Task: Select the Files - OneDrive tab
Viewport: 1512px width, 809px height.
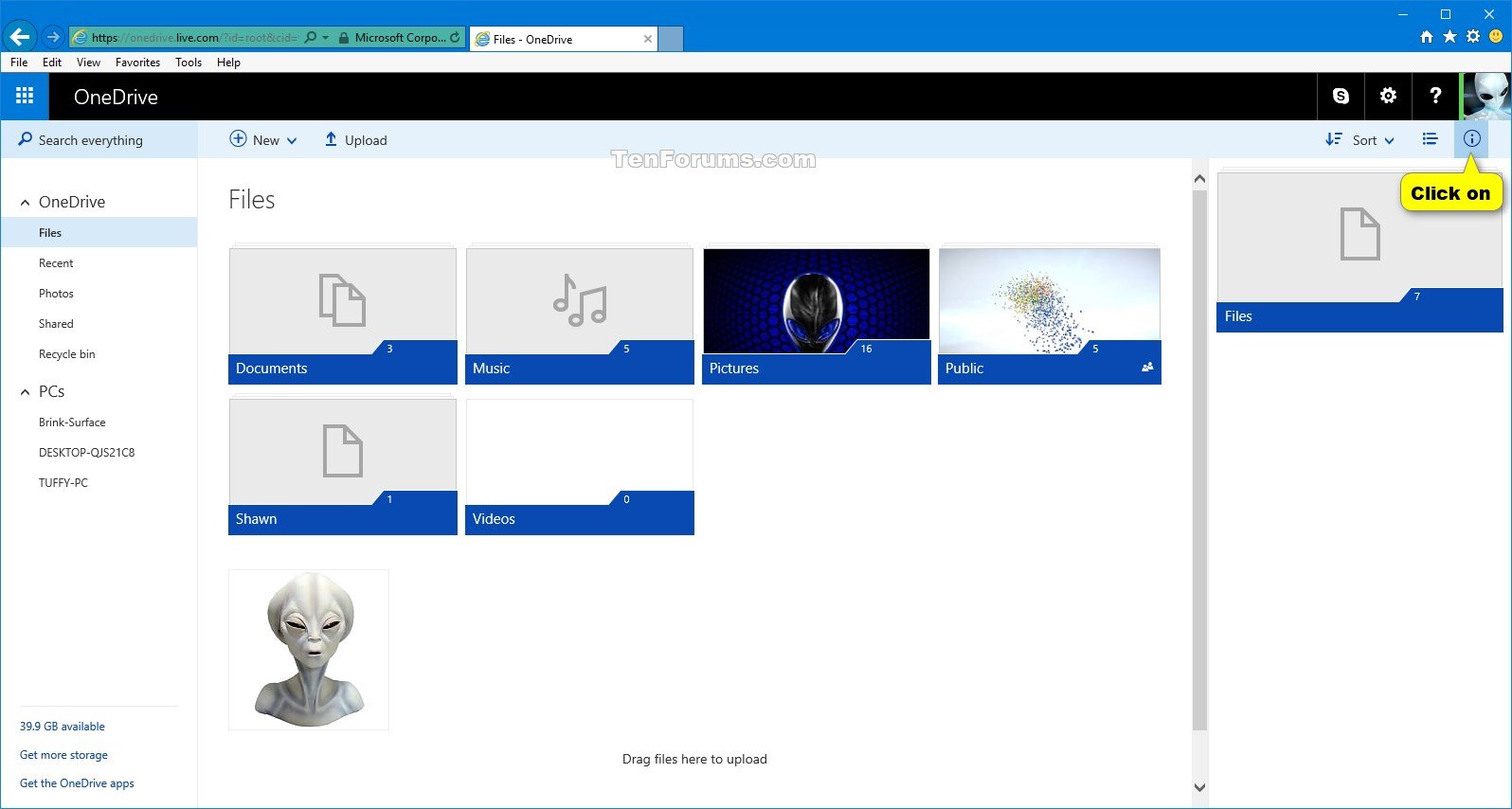Action: click(x=564, y=39)
